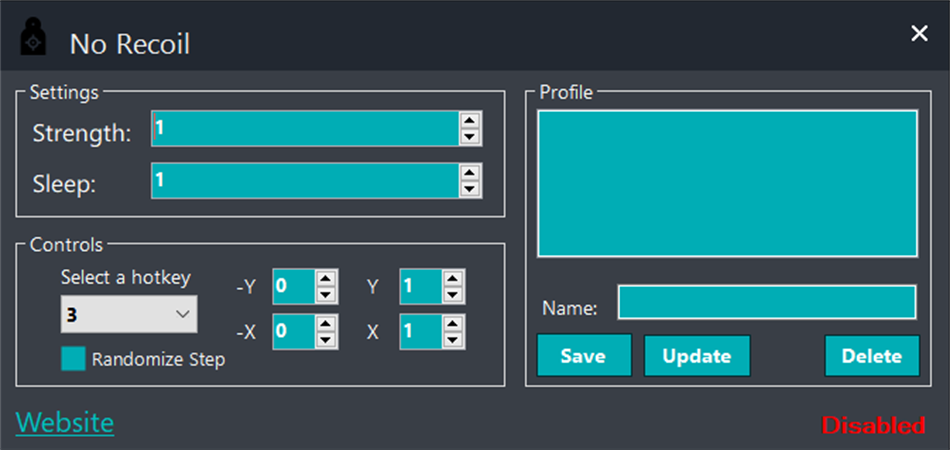
Task: Click the No Recoil title text
Action: 130,44
